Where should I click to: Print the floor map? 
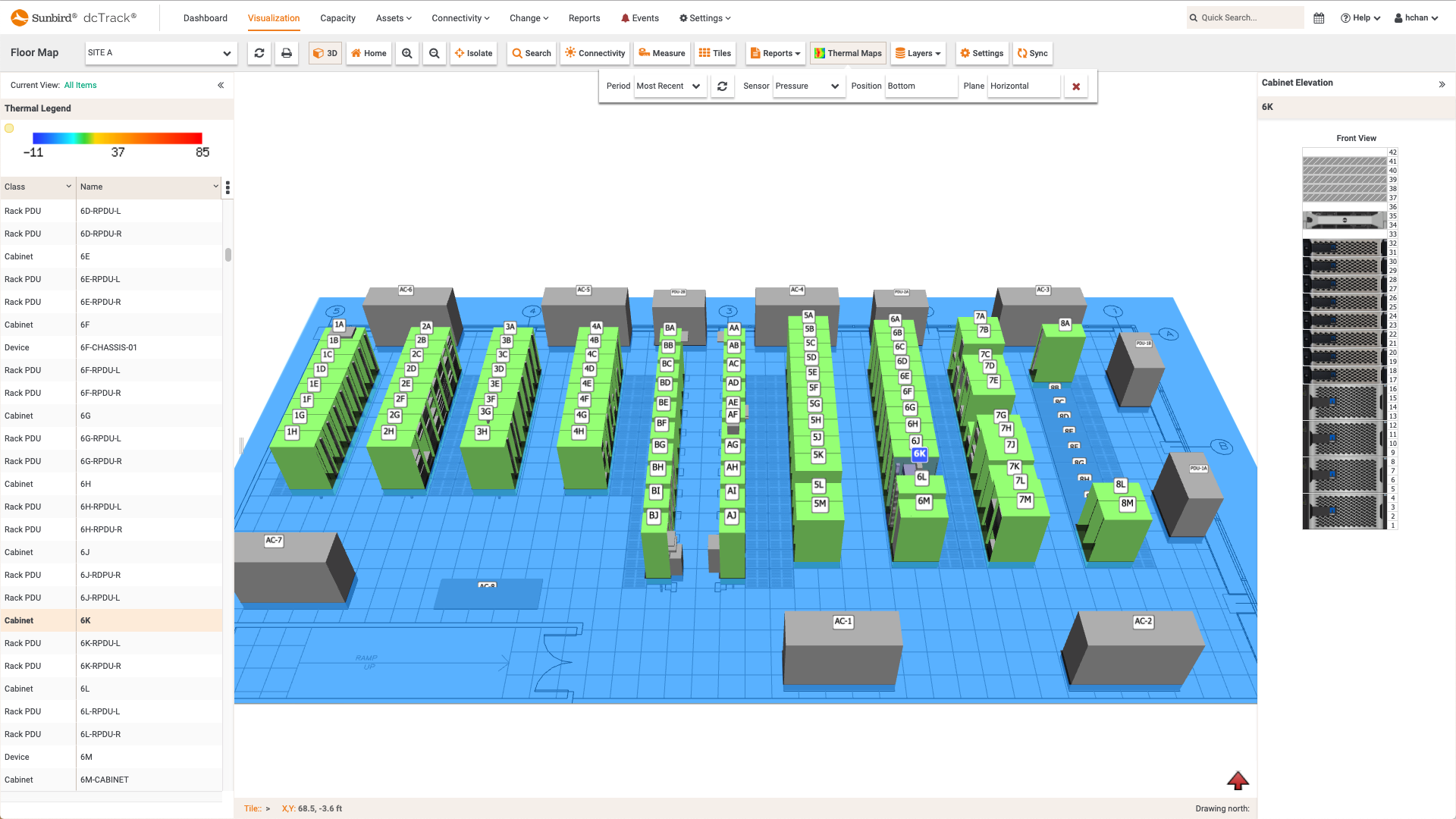(287, 53)
